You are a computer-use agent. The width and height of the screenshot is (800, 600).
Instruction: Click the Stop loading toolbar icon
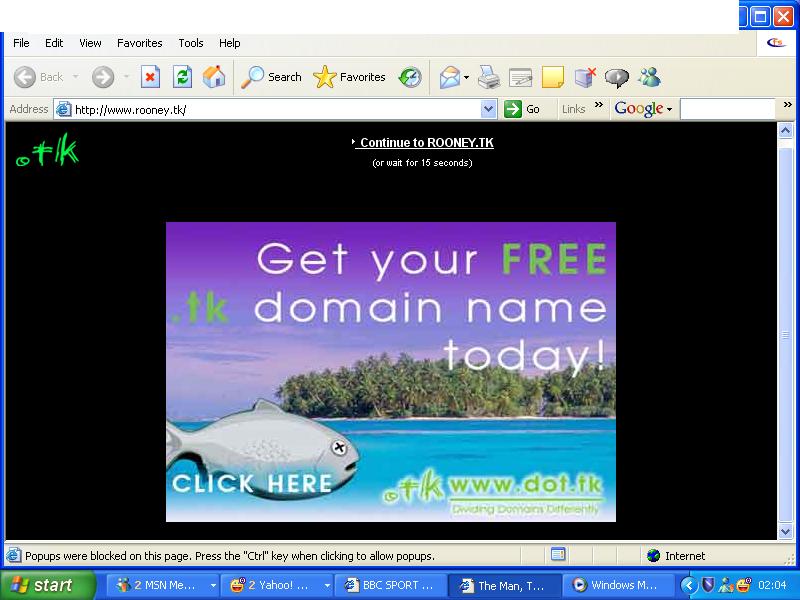(x=150, y=77)
